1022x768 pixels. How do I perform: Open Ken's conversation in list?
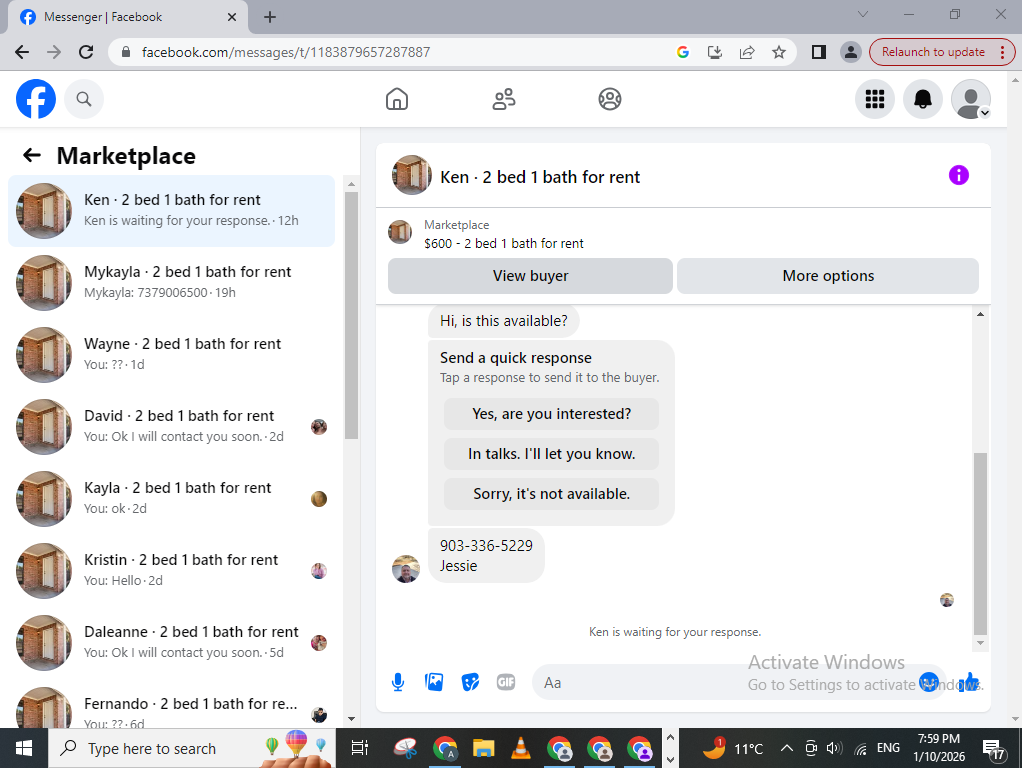pyautogui.click(x=171, y=211)
